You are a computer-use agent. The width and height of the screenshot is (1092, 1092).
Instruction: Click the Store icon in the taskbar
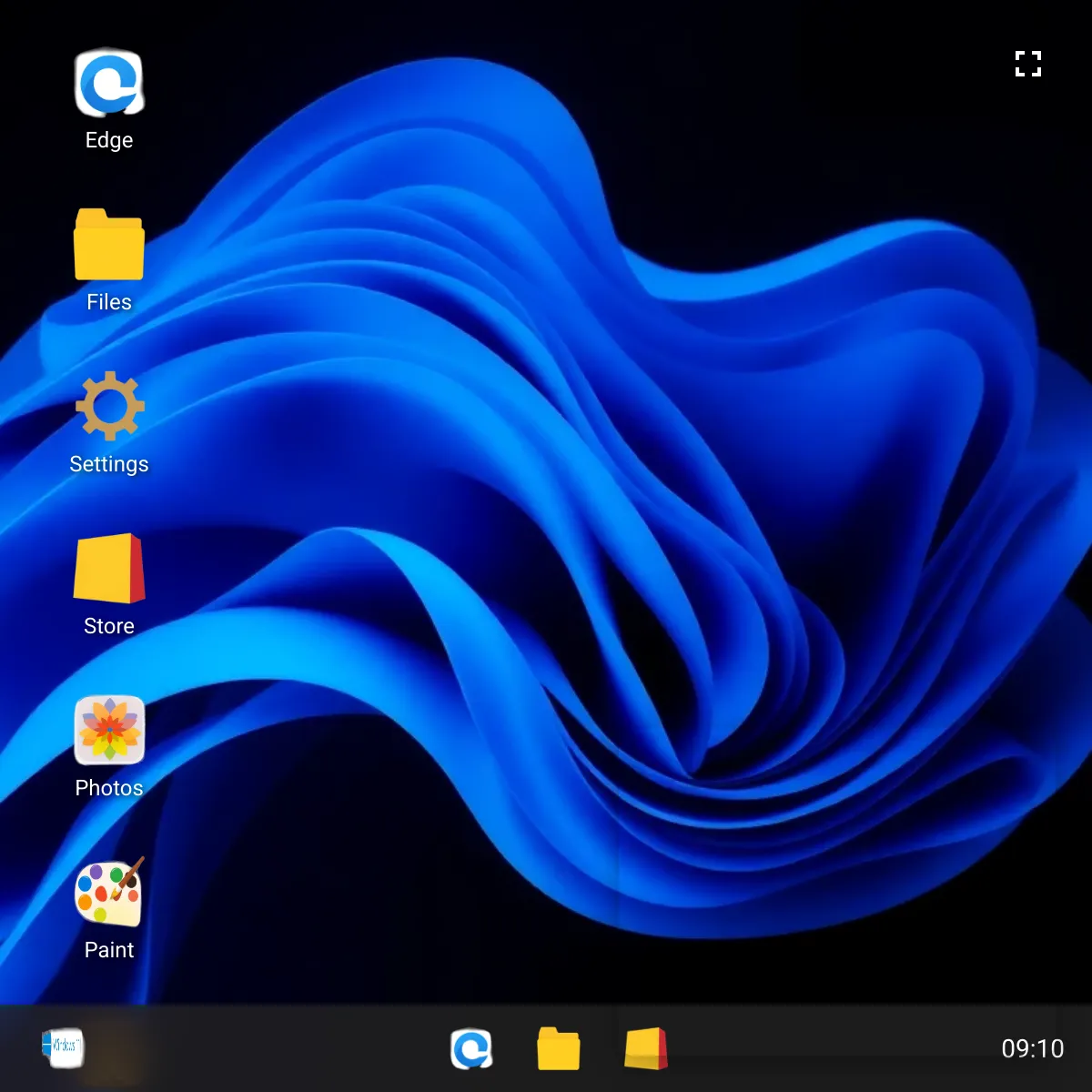pos(646,1049)
